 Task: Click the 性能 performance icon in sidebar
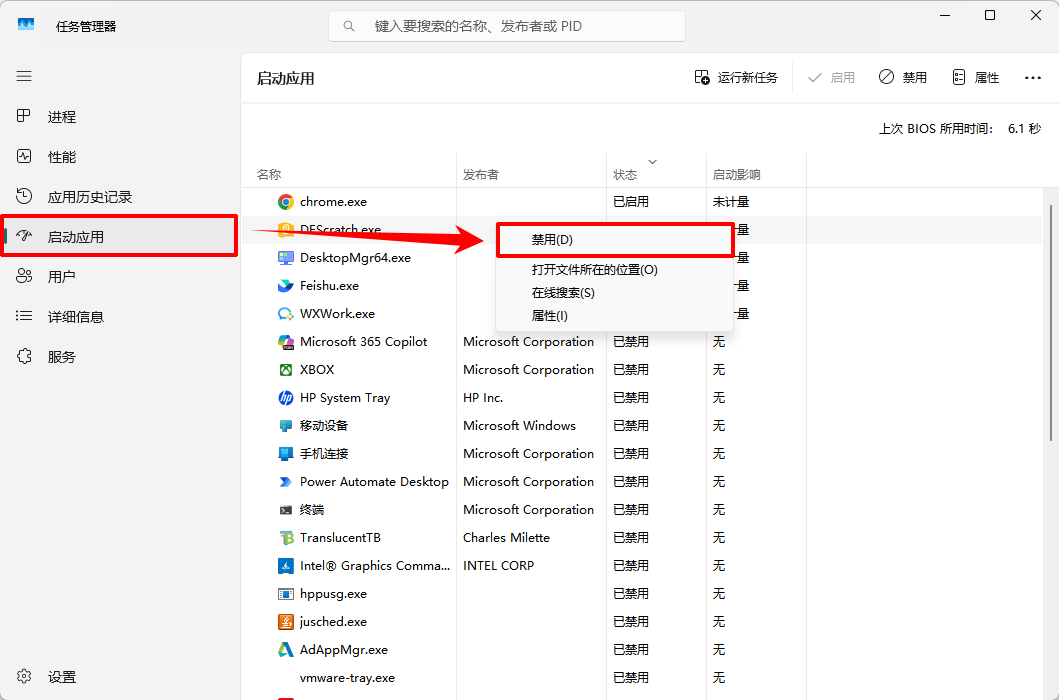pyautogui.click(x=24, y=157)
